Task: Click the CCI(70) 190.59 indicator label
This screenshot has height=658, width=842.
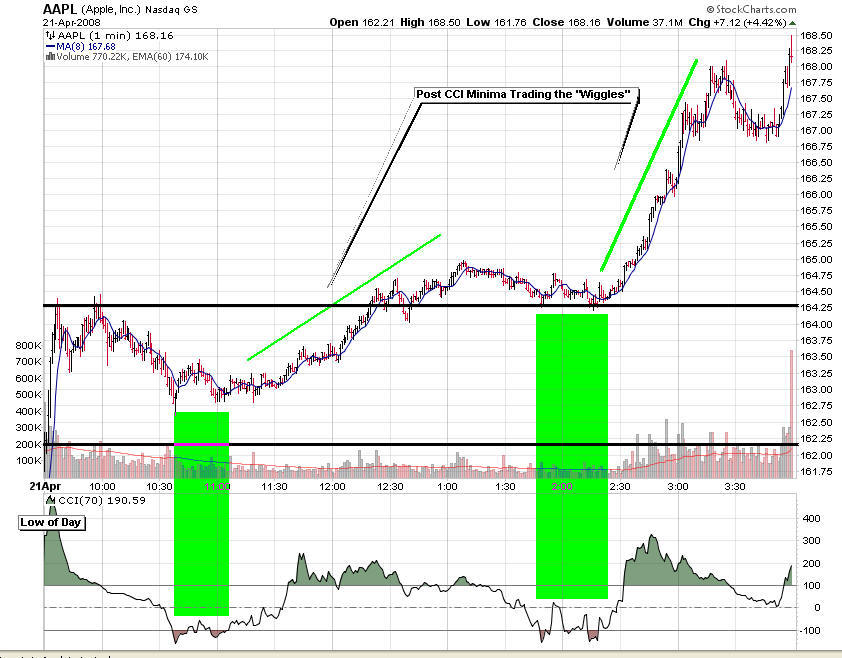Action: (x=101, y=501)
